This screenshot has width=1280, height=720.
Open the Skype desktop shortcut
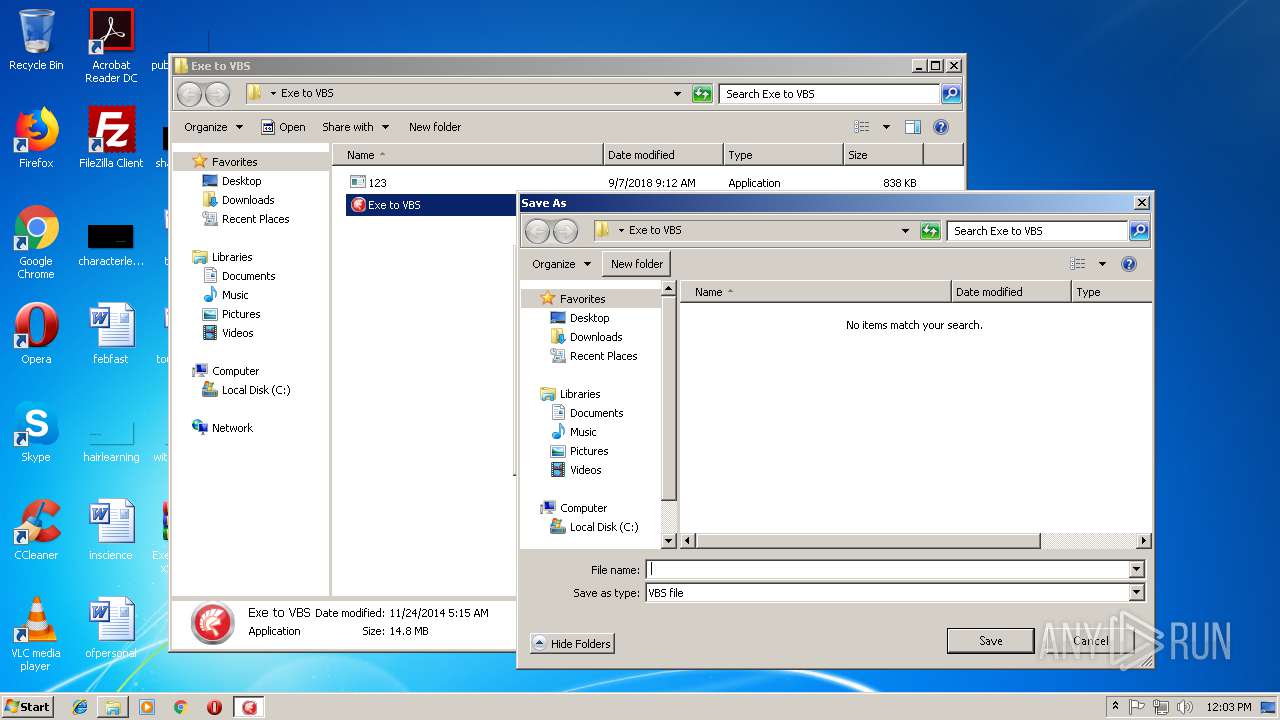36,432
